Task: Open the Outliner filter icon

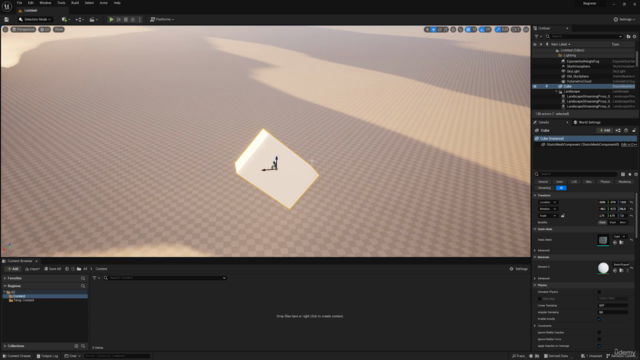Action: (x=538, y=36)
